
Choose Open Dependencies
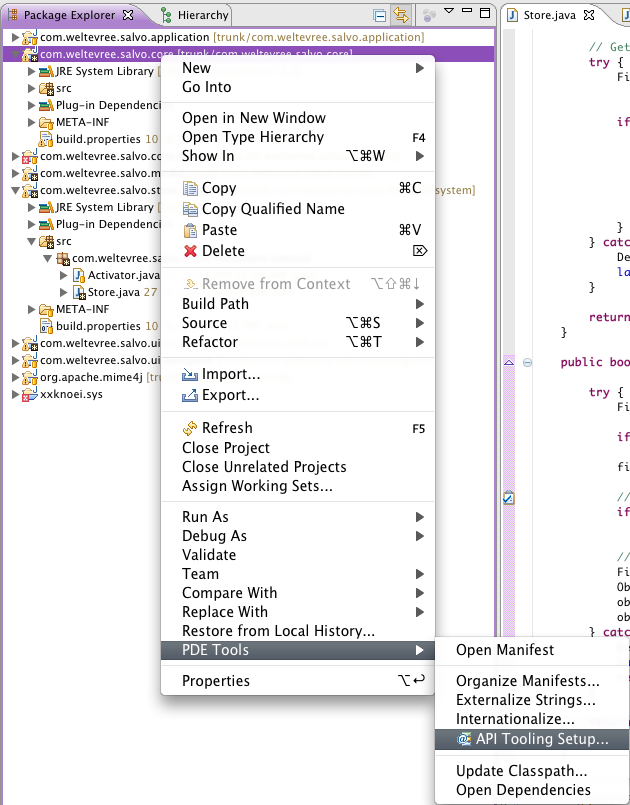tap(532, 790)
